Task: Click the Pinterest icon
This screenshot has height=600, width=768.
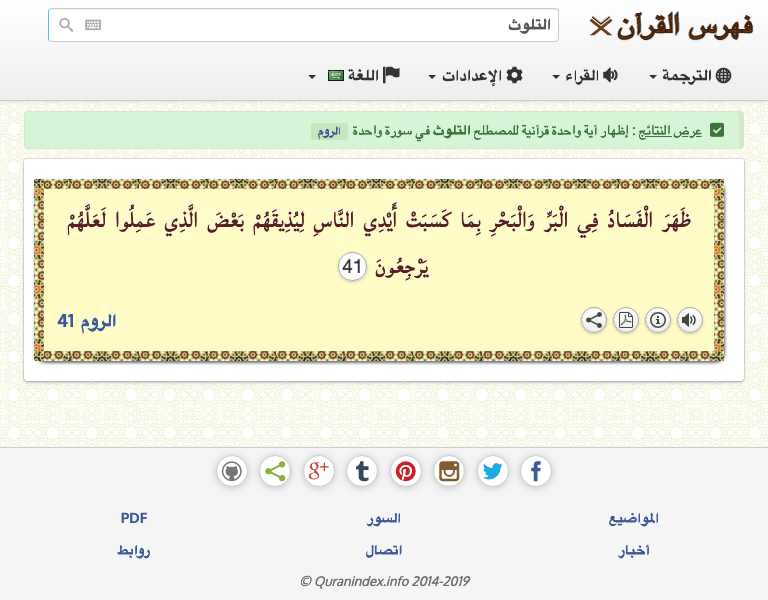Action: pos(406,471)
